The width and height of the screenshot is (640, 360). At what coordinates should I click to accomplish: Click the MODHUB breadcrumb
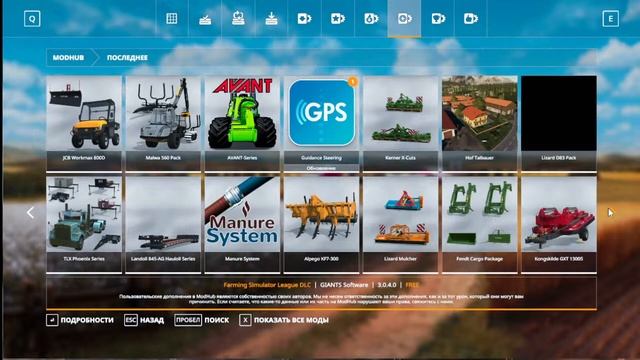click(68, 58)
